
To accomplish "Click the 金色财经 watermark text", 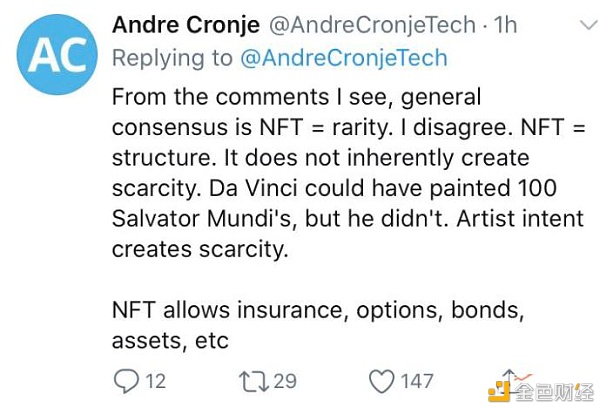I will point(555,392).
